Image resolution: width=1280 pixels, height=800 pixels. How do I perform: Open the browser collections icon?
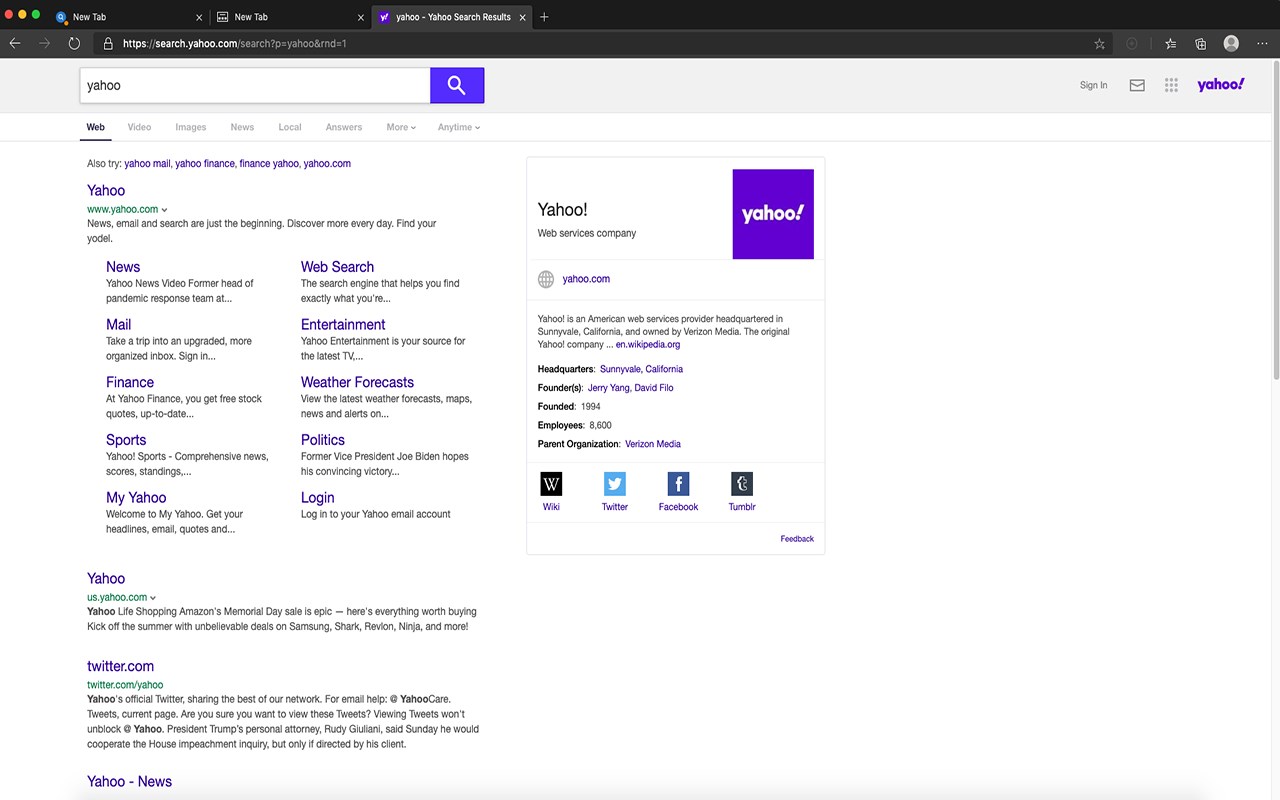[1201, 43]
